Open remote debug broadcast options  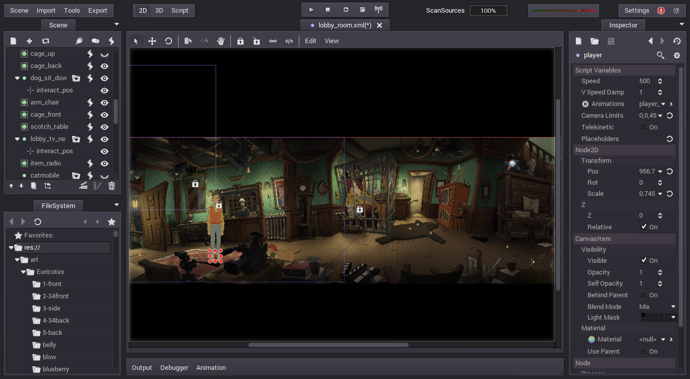(x=378, y=10)
